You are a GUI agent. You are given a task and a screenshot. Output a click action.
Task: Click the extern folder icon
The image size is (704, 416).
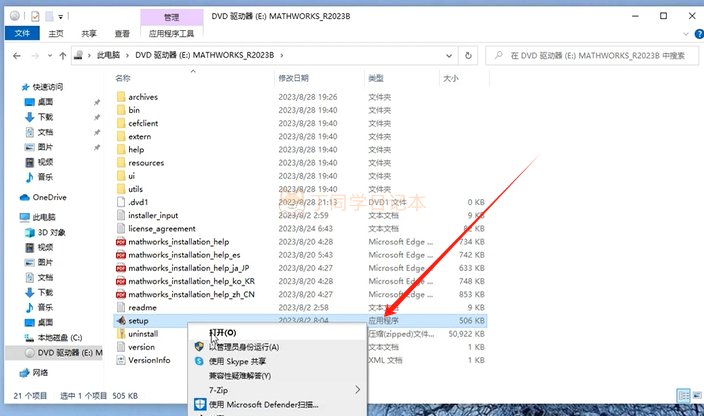tap(121, 136)
